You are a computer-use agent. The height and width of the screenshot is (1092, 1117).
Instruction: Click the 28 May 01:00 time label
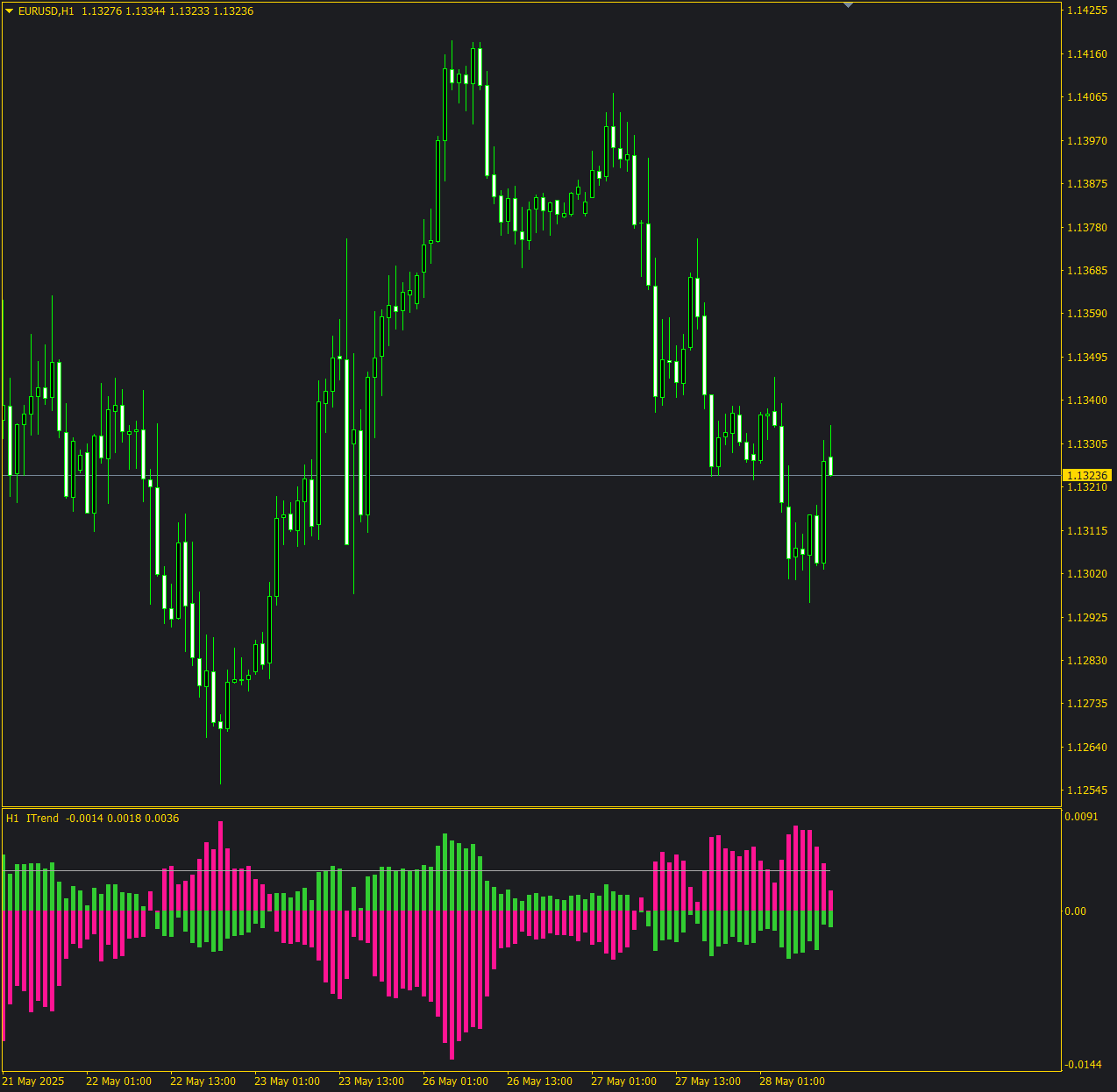792,1081
